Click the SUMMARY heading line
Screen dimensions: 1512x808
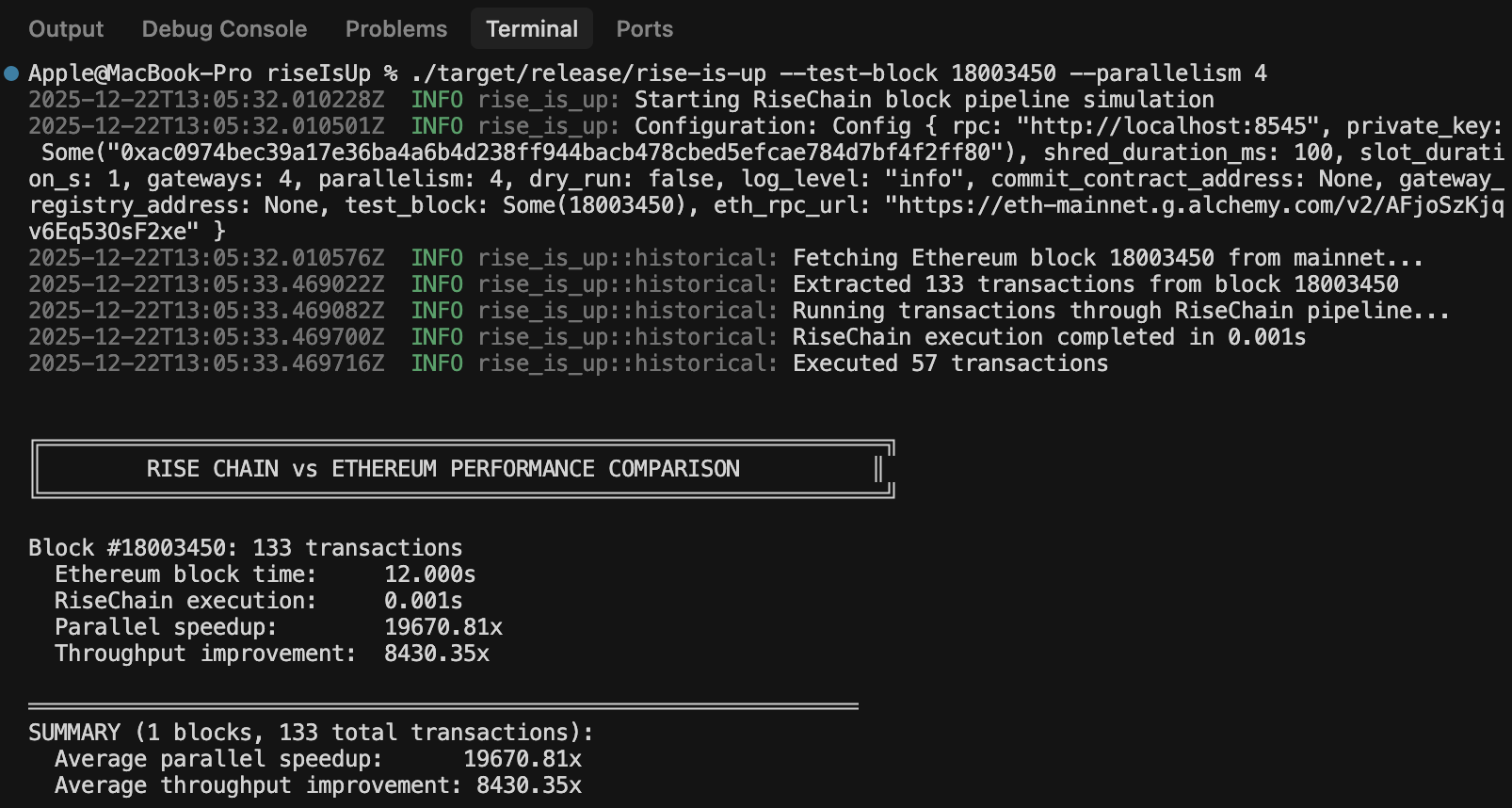[311, 733]
